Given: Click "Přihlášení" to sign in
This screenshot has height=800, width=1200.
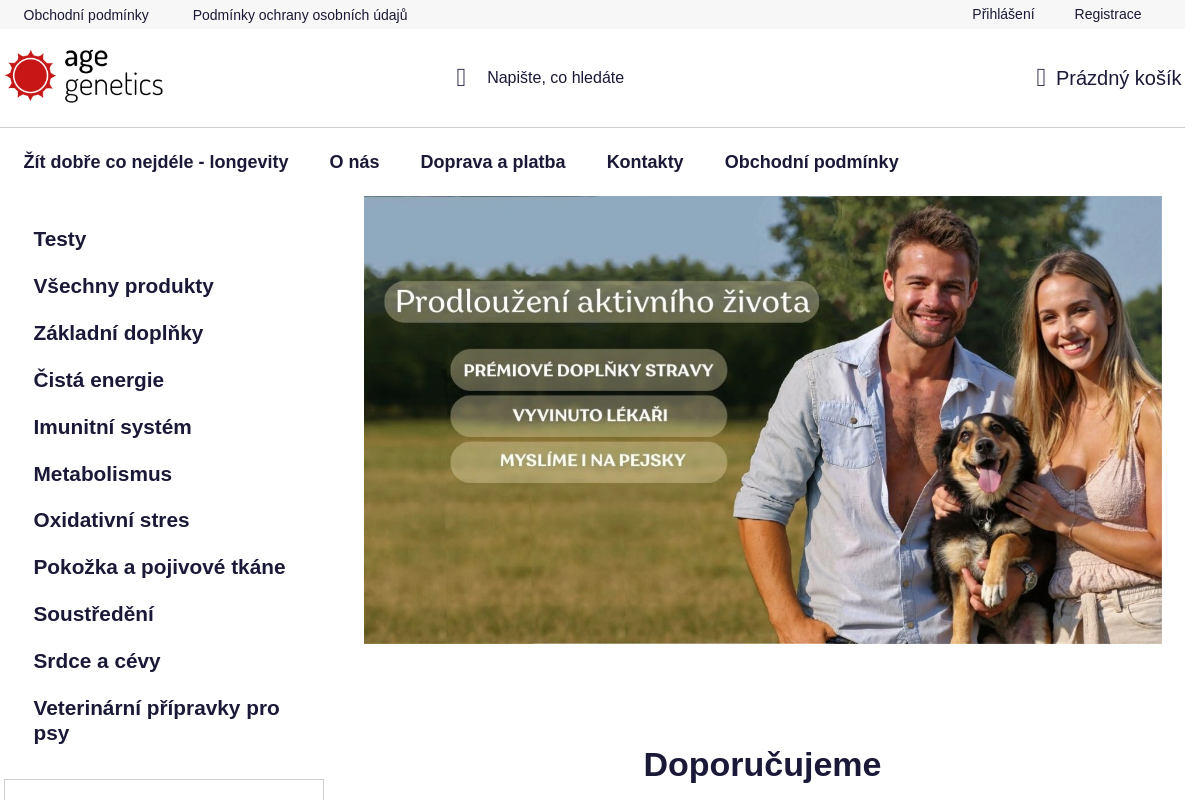Looking at the screenshot, I should click(1003, 14).
